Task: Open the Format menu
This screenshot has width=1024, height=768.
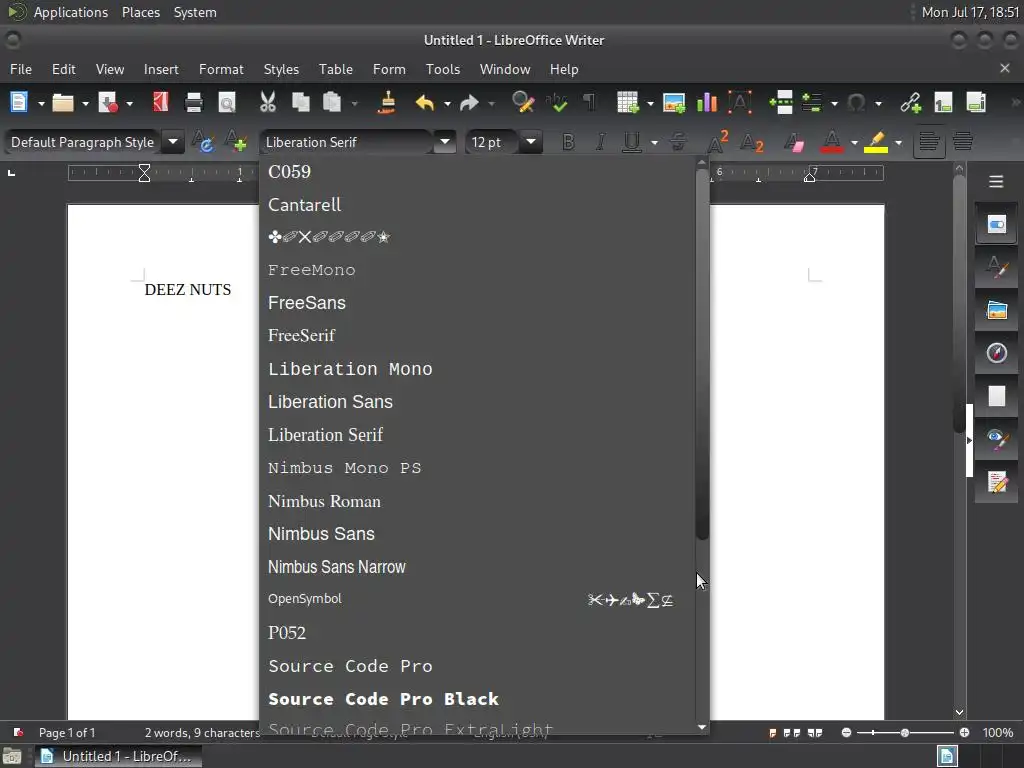Action: 221,69
